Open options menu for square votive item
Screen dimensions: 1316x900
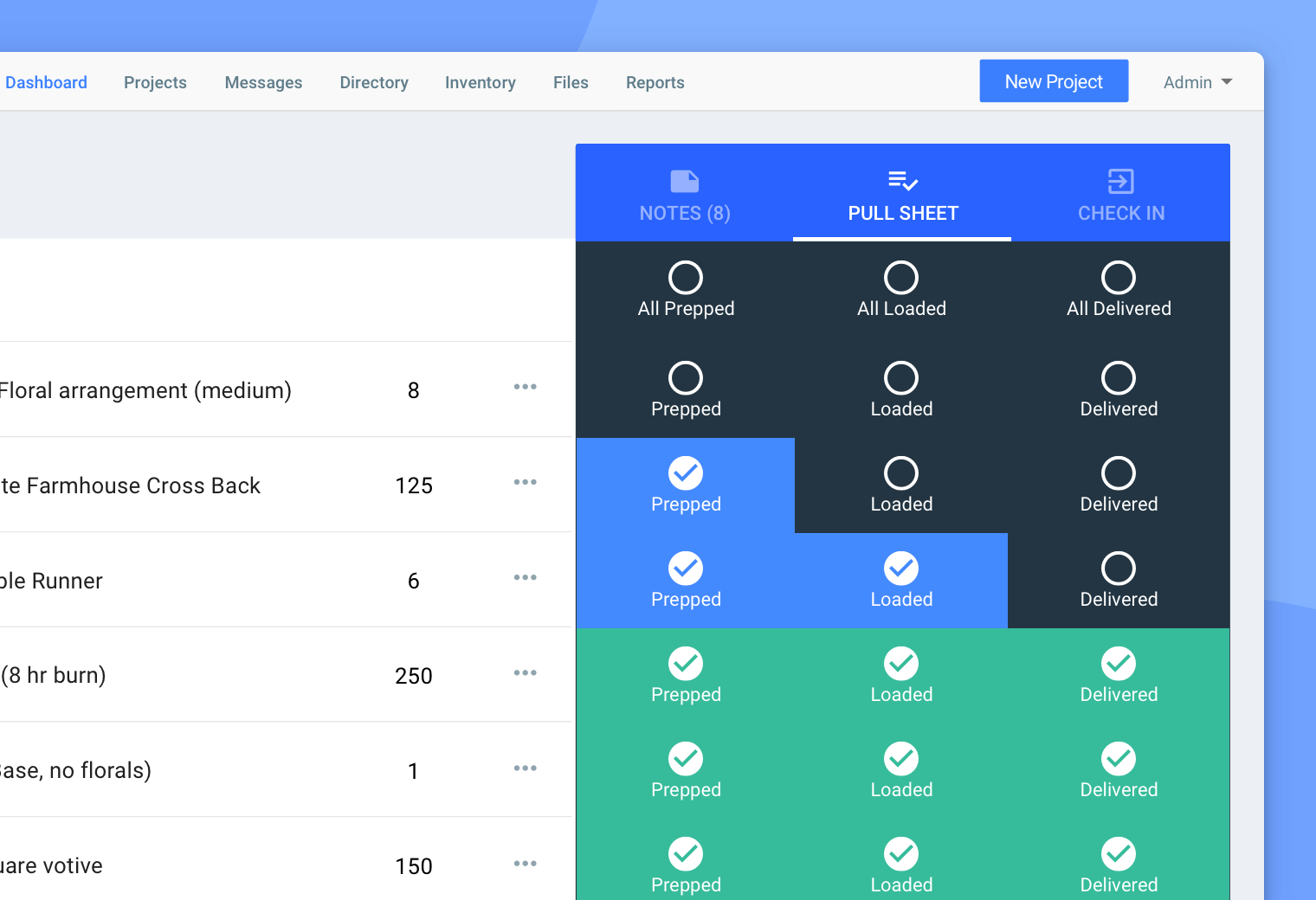coord(526,863)
